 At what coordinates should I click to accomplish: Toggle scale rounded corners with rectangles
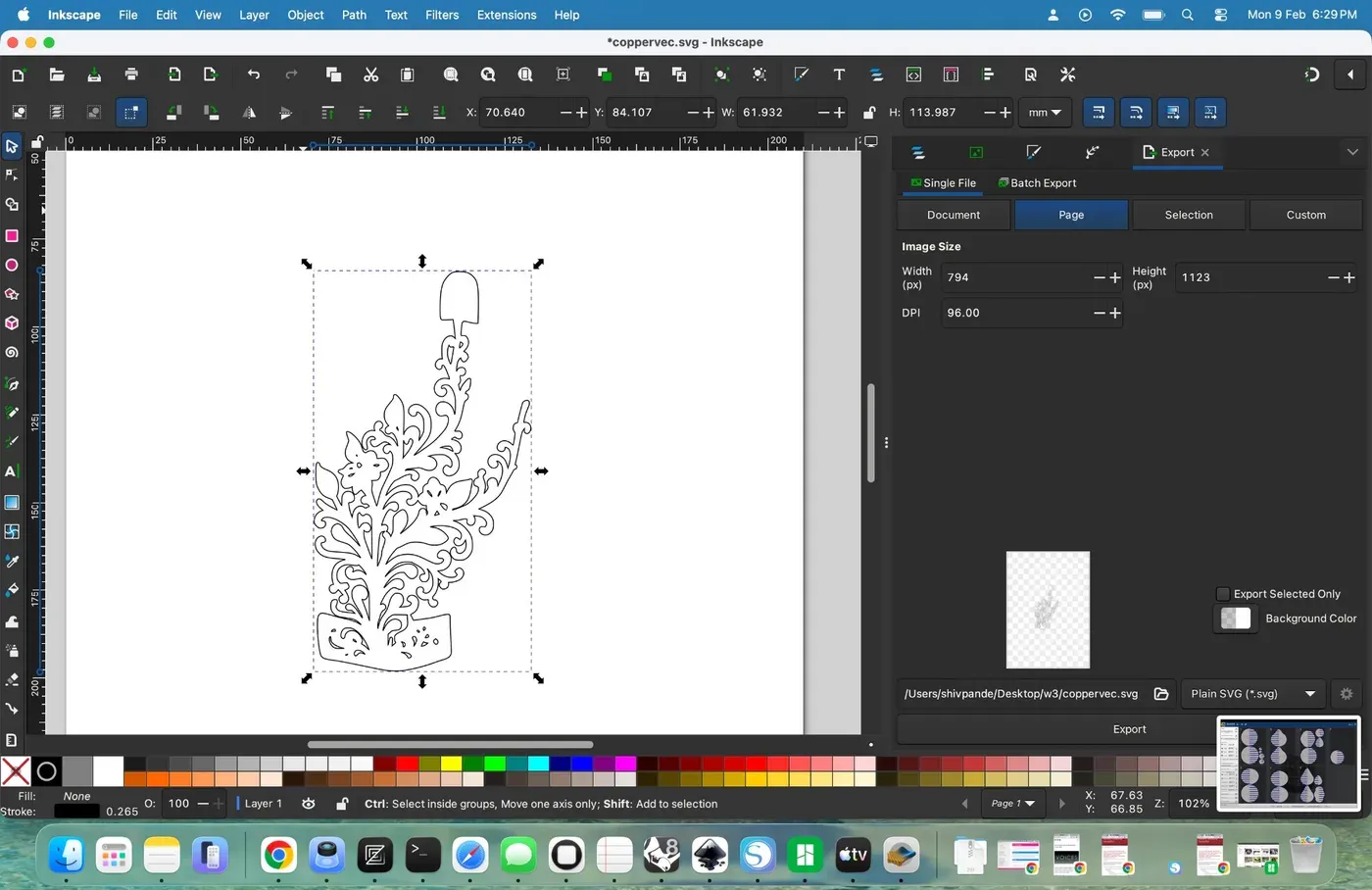pyautogui.click(x=1136, y=113)
